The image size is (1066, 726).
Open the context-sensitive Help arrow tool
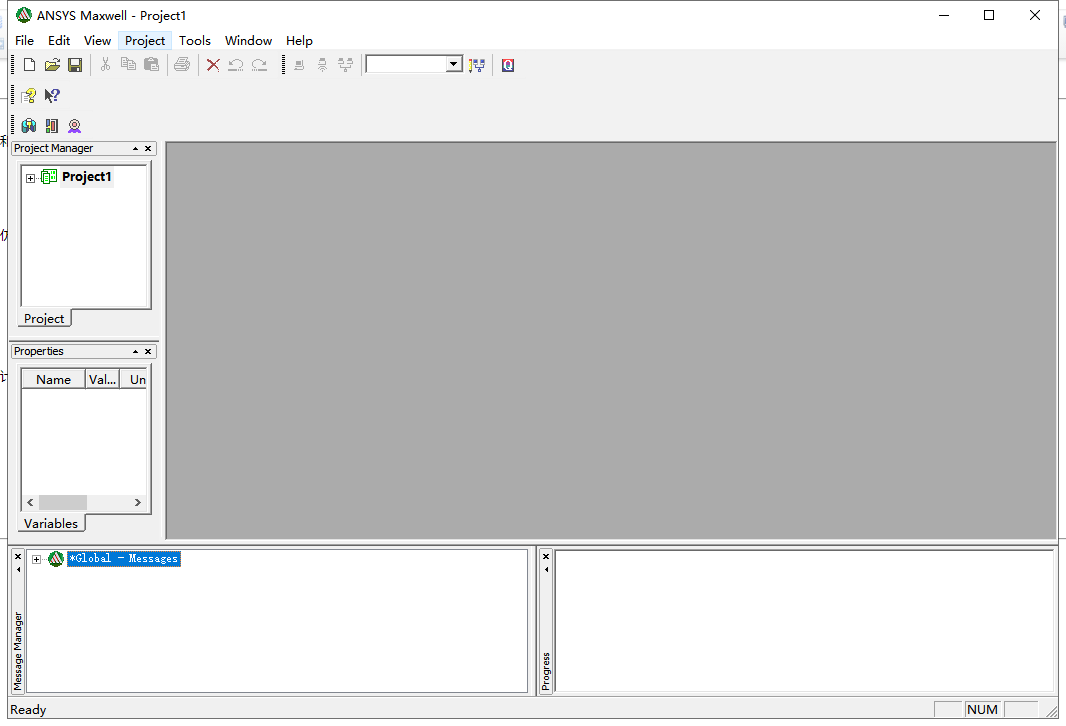click(x=52, y=95)
